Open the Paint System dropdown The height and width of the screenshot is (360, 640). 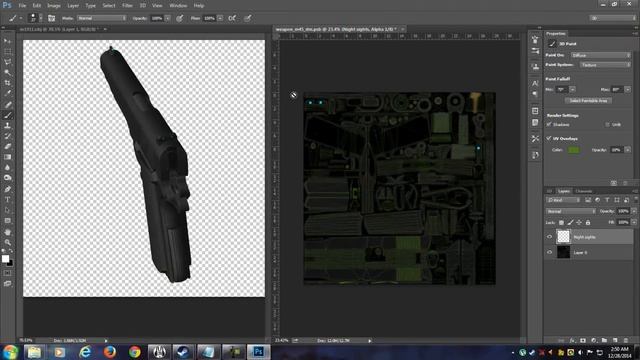[x=605, y=65]
